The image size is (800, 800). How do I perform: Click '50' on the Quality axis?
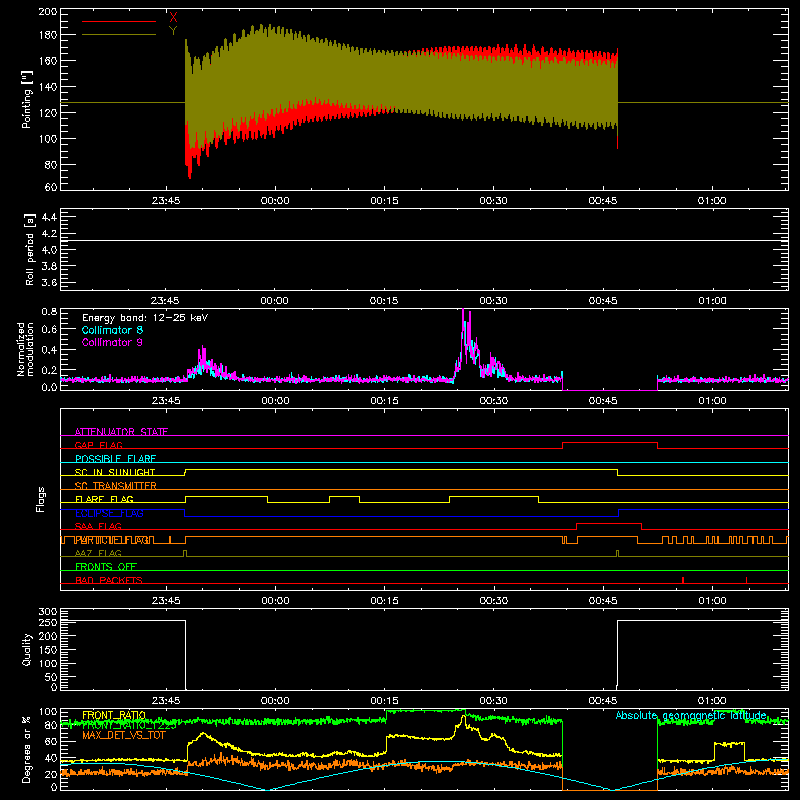pos(51,677)
